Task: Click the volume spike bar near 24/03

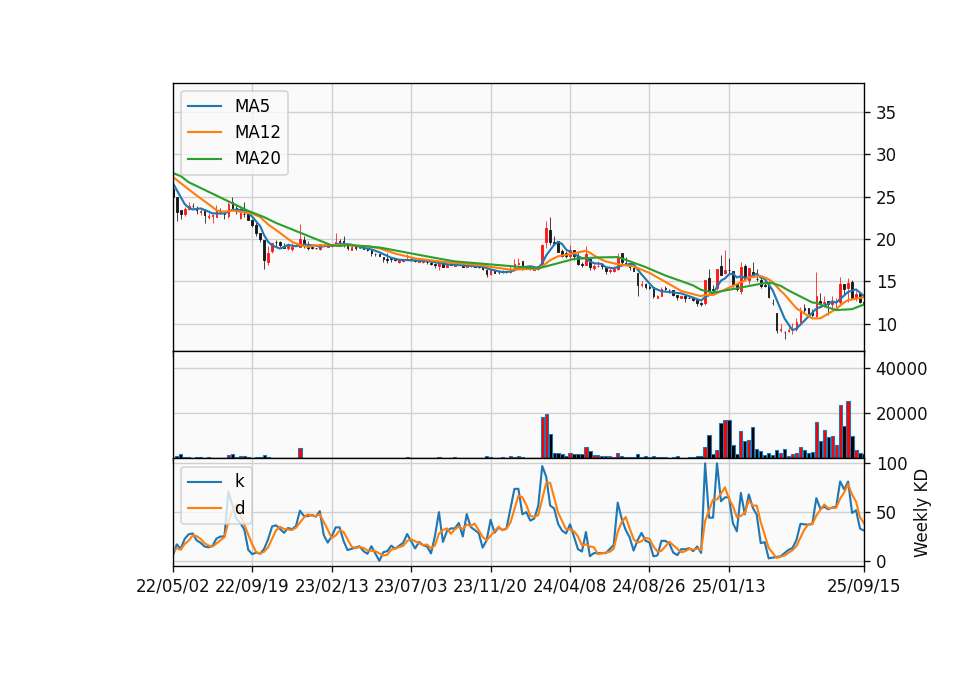Action: pos(547,436)
